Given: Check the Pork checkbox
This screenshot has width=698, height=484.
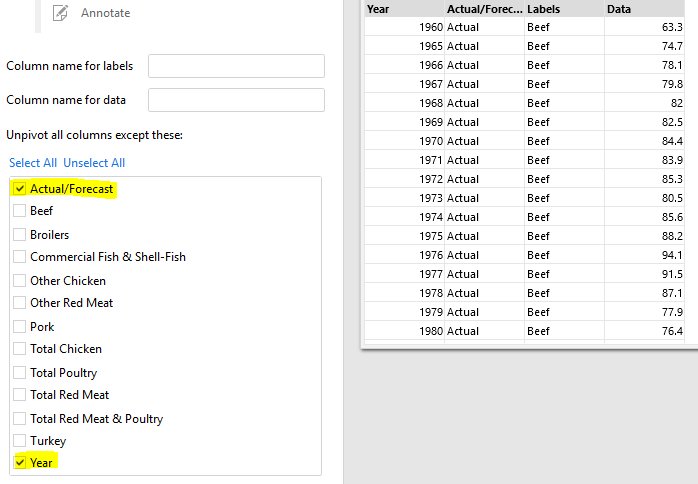Looking at the screenshot, I should pyautogui.click(x=20, y=327).
